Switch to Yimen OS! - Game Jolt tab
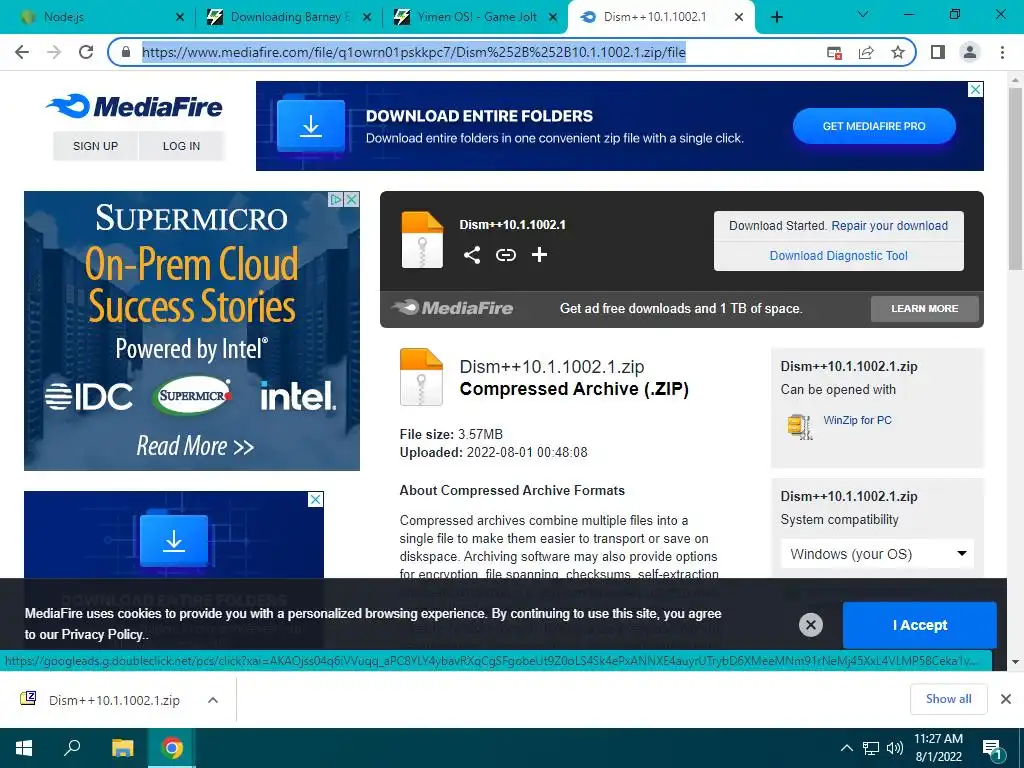The height and width of the screenshot is (768, 1024). (477, 17)
